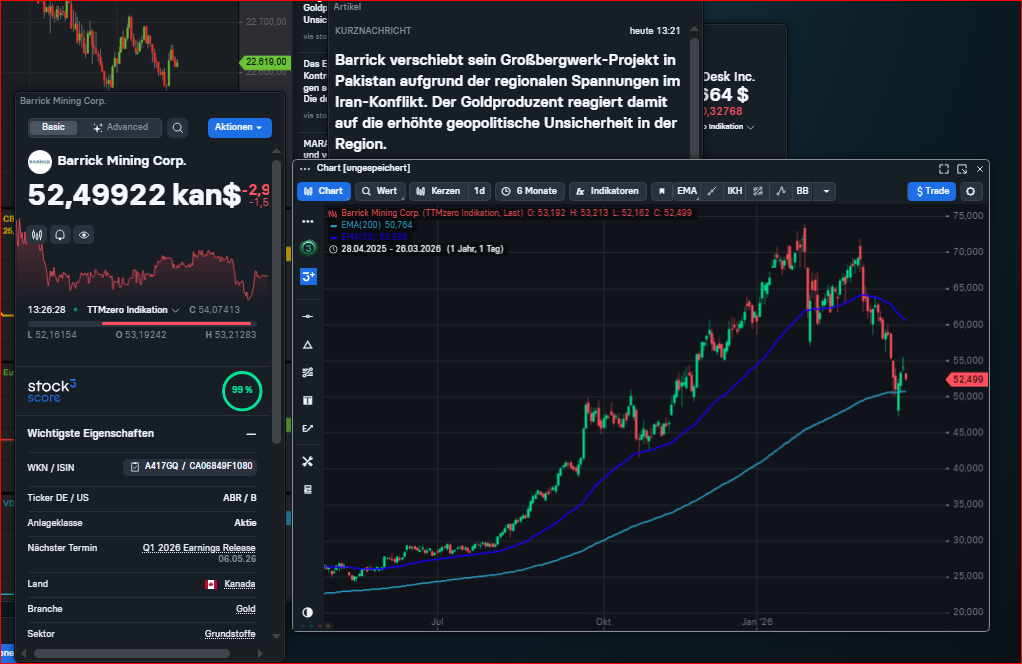Click the search magnifier in Barrick panel

click(x=177, y=128)
